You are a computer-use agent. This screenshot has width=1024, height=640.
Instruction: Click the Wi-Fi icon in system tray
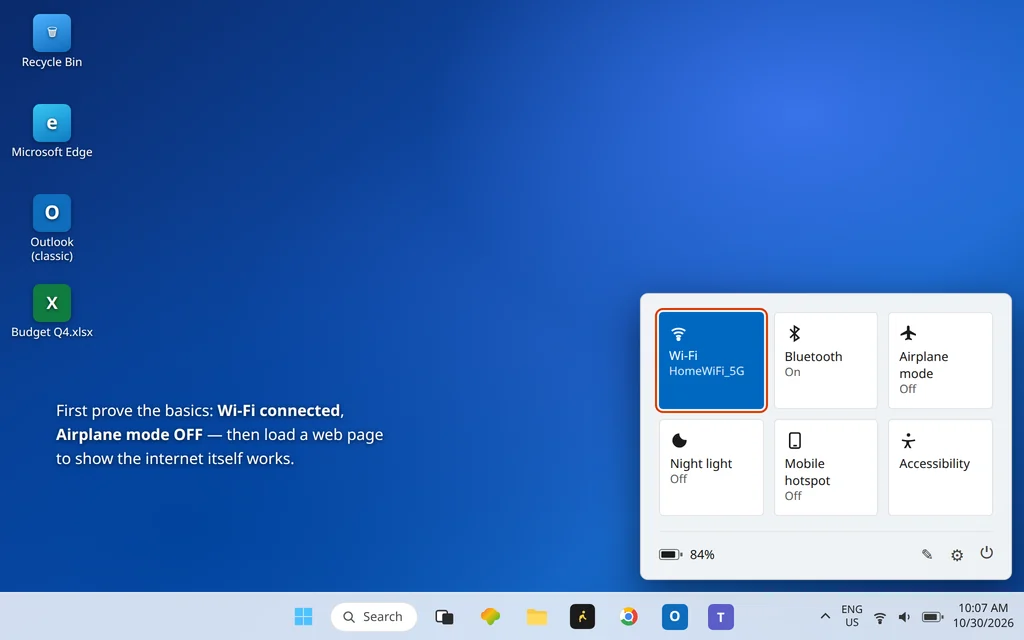tap(880, 617)
